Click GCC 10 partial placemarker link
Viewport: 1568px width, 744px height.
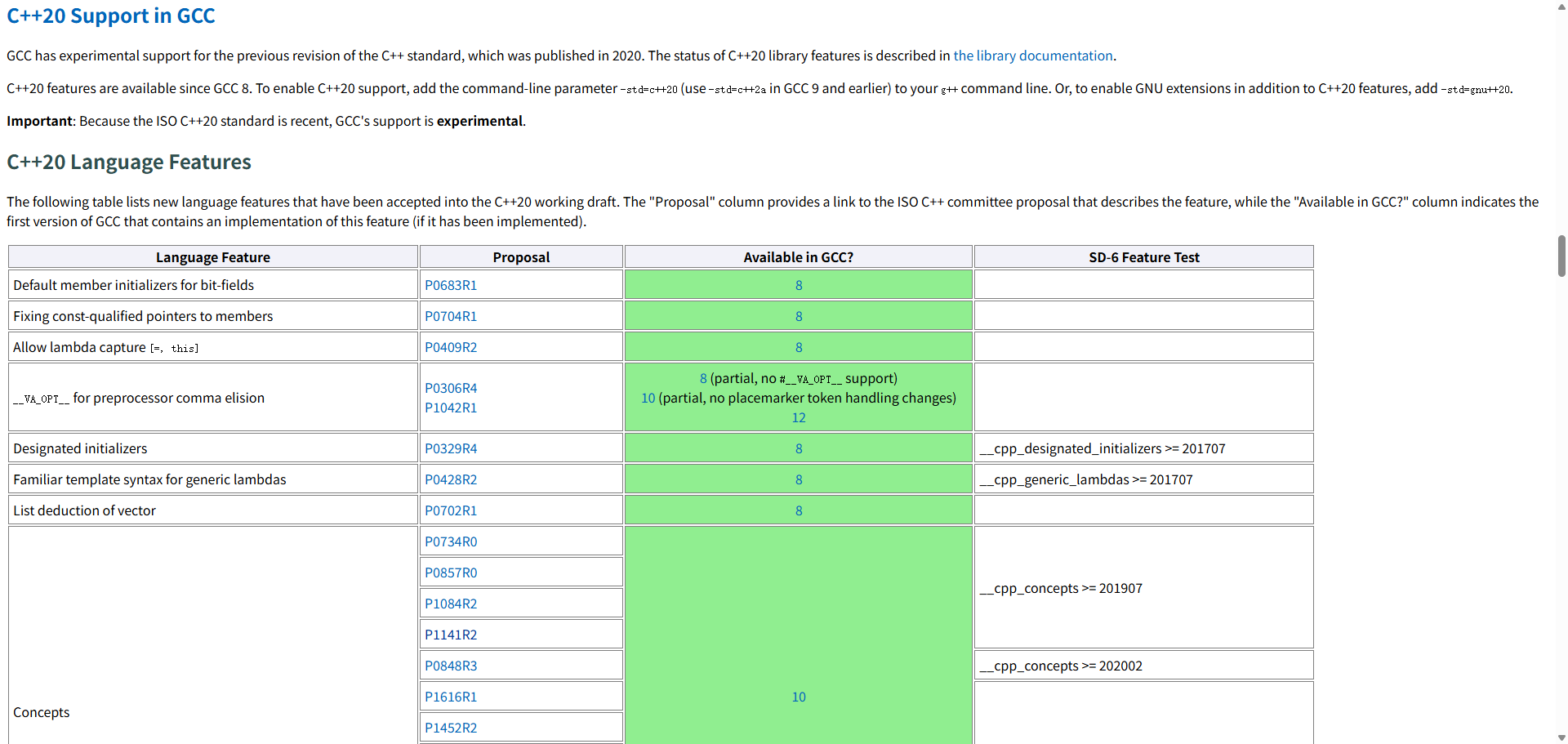pos(648,398)
